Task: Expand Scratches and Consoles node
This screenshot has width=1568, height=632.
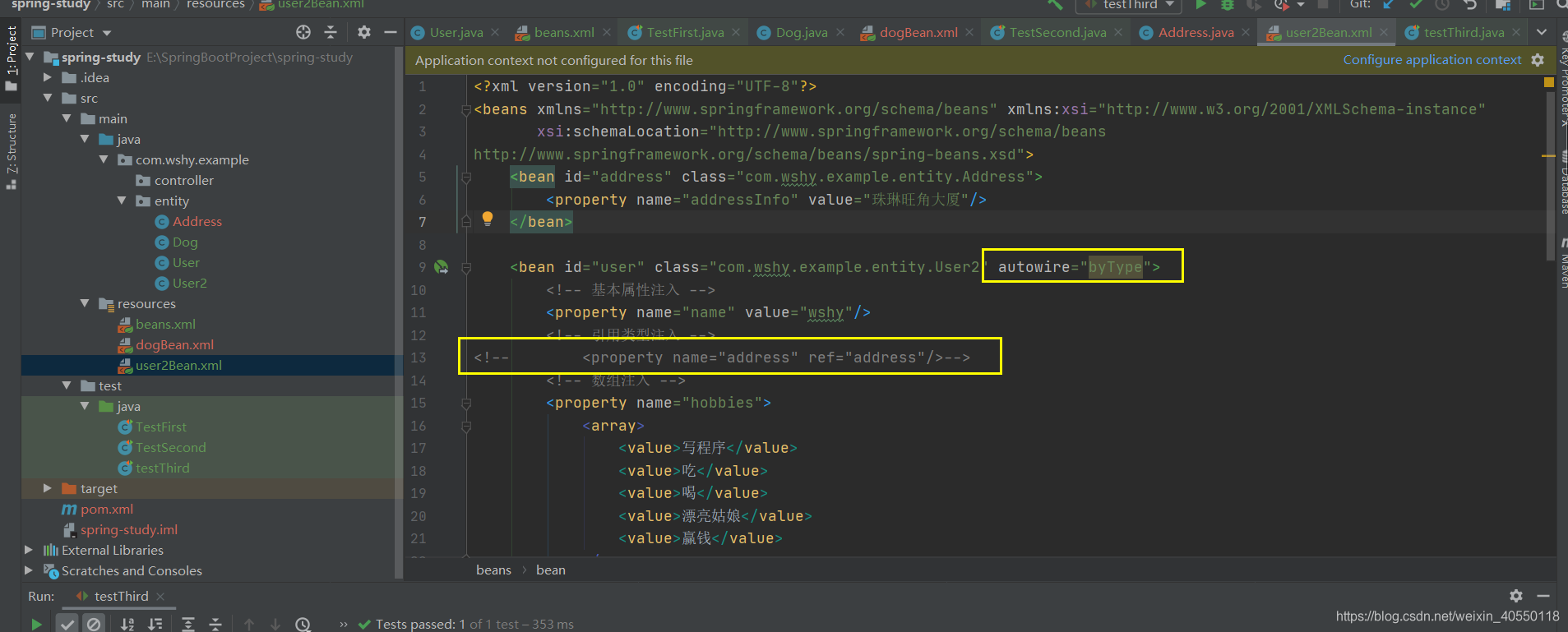Action: point(30,570)
